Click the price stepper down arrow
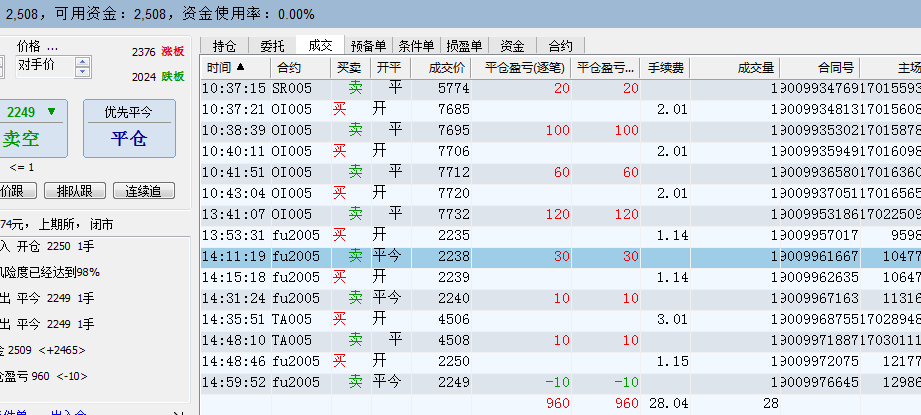The height and width of the screenshot is (415, 921). coord(83,72)
